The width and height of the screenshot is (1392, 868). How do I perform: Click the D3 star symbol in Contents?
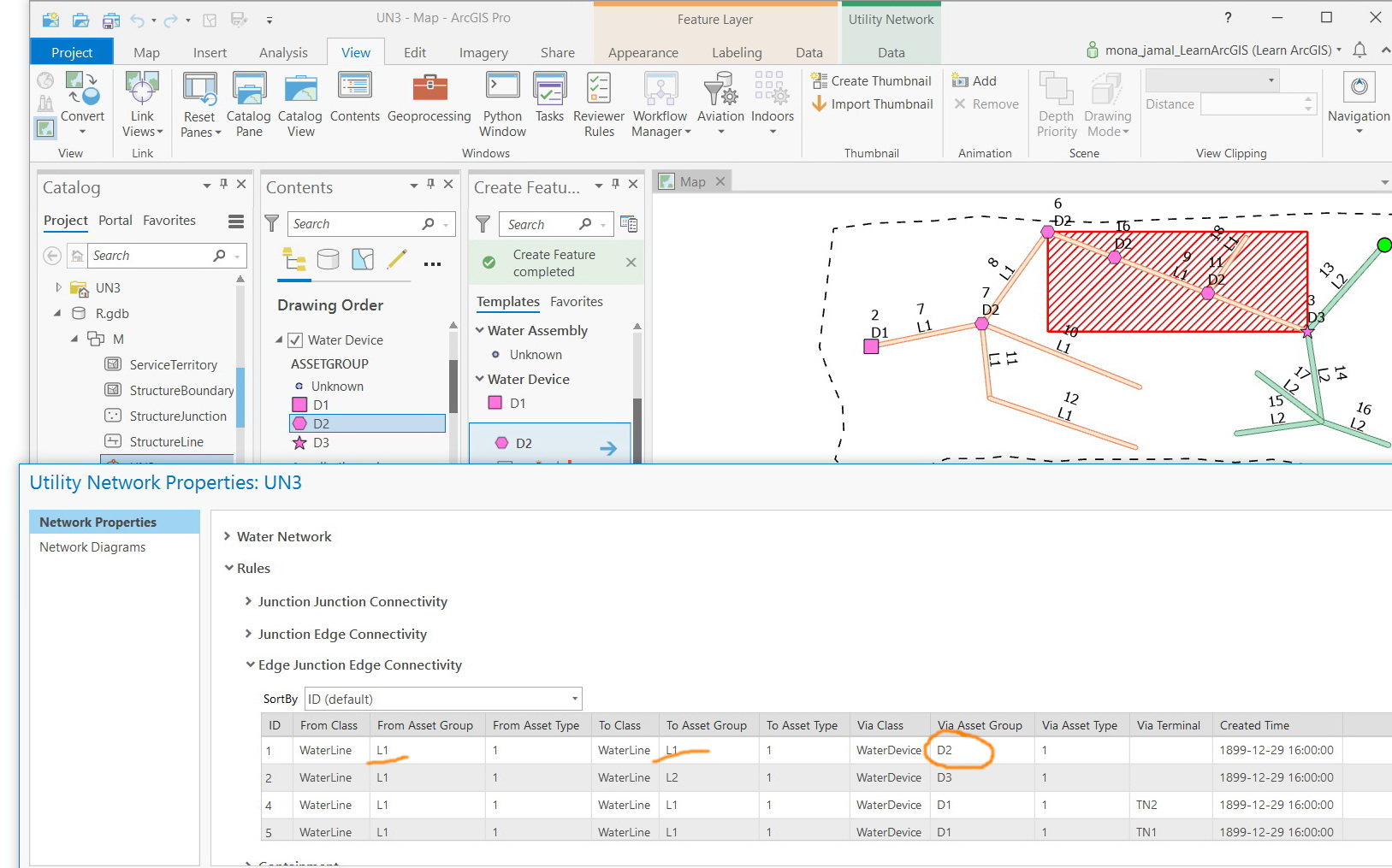pyautogui.click(x=299, y=443)
